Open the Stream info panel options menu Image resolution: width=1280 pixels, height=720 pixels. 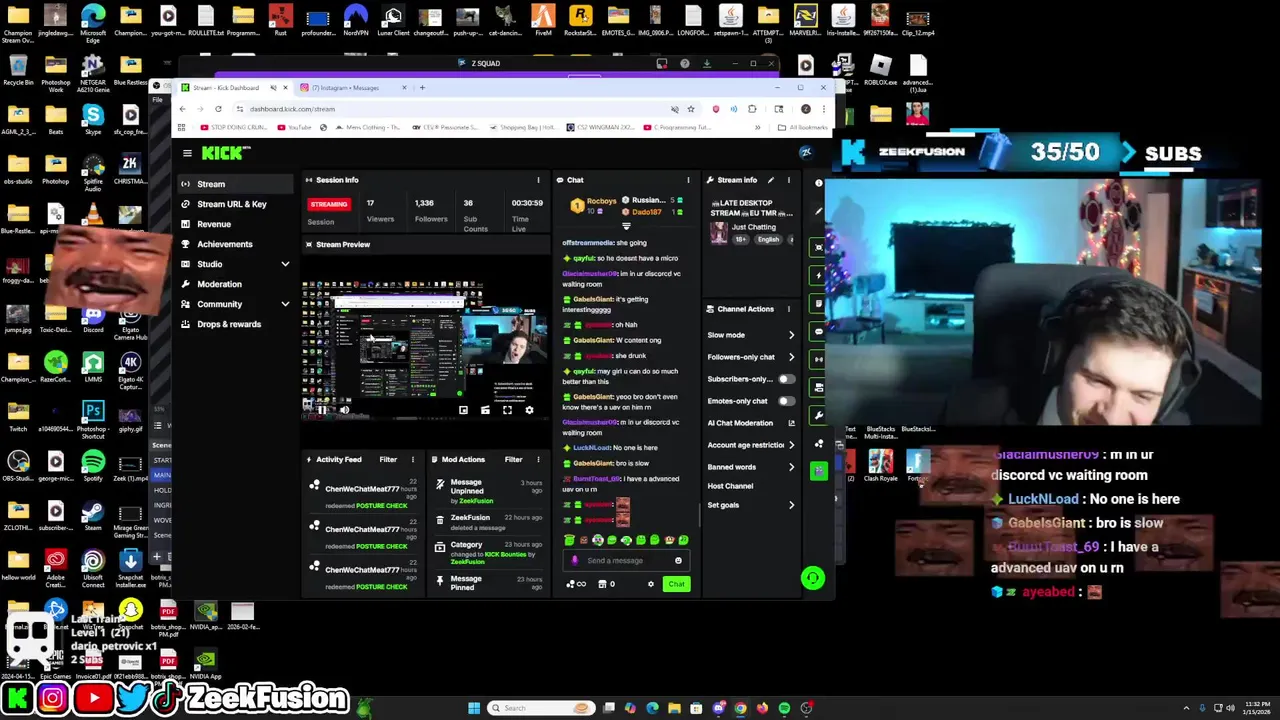tap(788, 180)
